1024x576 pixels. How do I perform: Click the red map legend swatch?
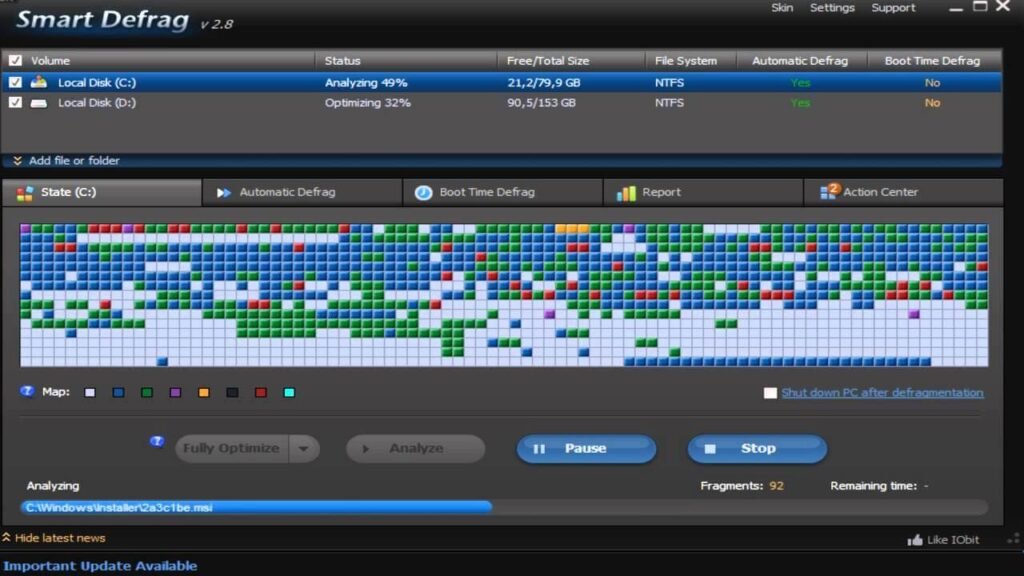click(261, 392)
